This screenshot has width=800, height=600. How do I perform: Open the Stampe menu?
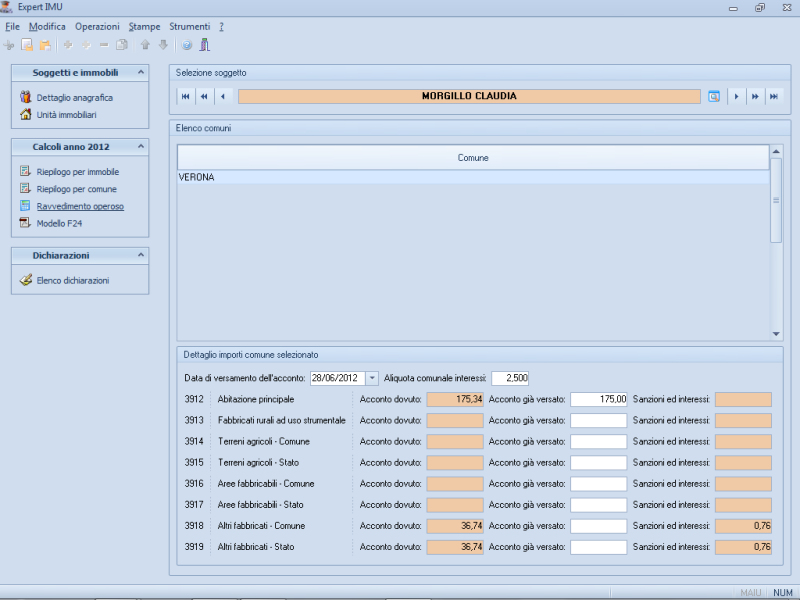tap(144, 26)
